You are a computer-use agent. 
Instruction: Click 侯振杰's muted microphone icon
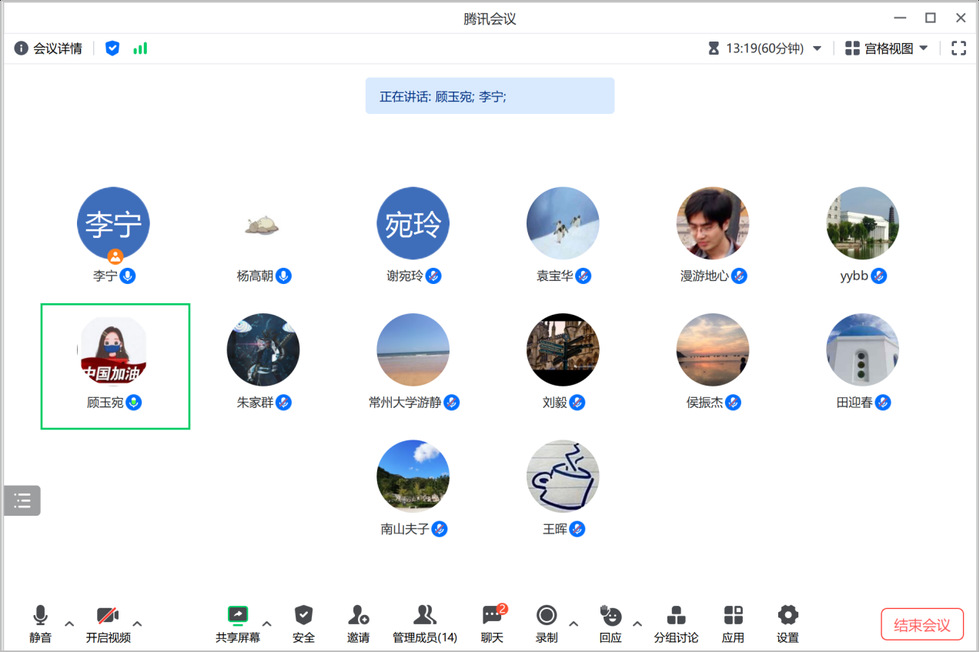(x=733, y=402)
